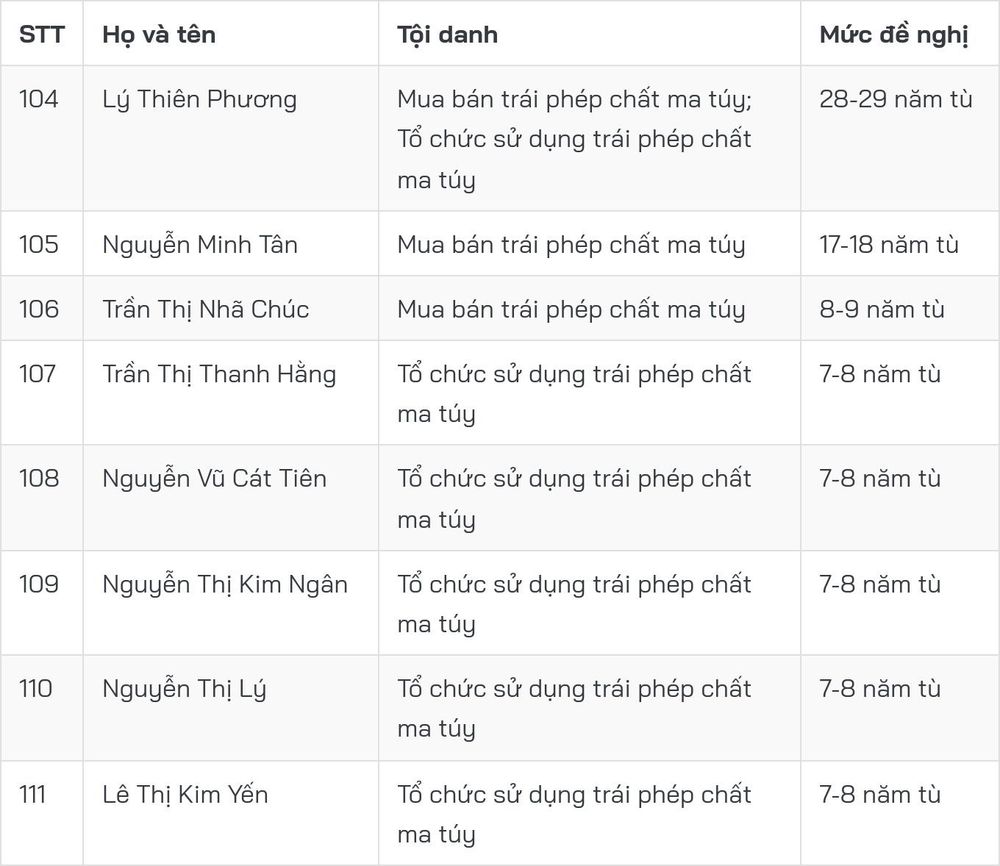
Task: Click the 17-18 năm tù cell
Action: coord(888,245)
